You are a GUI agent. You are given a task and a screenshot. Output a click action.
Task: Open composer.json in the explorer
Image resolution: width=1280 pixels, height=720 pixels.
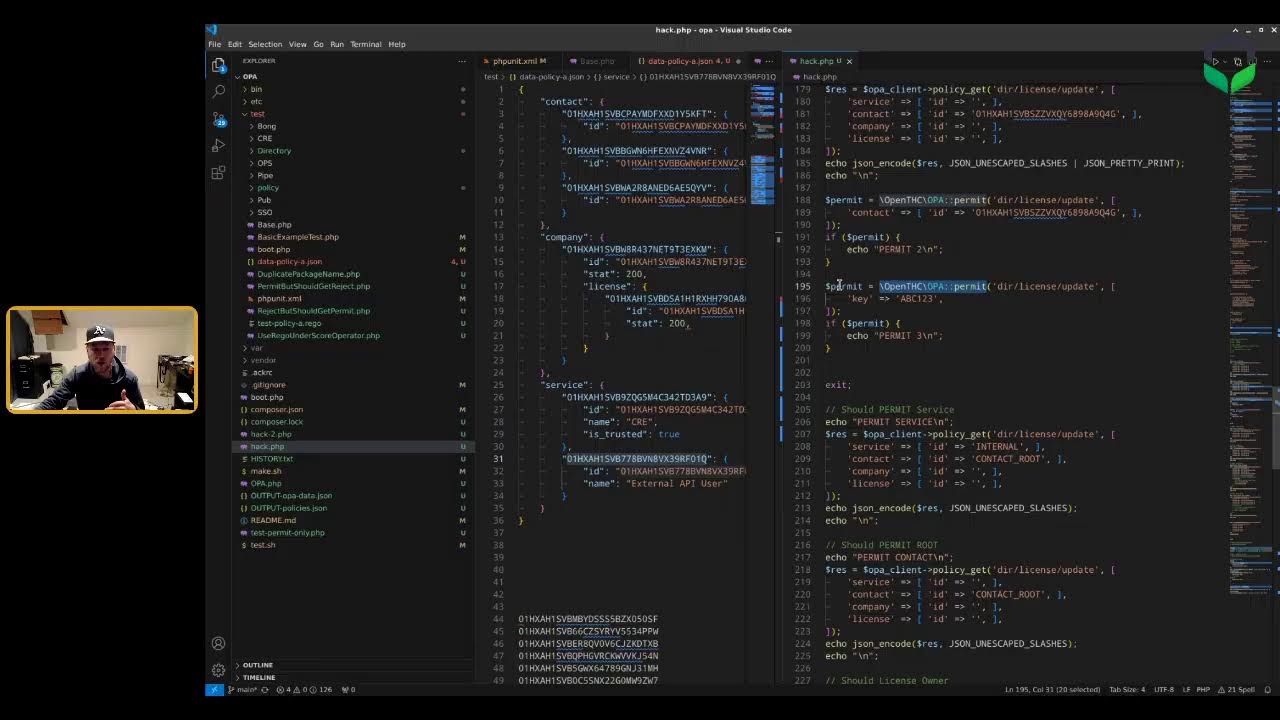(276, 409)
